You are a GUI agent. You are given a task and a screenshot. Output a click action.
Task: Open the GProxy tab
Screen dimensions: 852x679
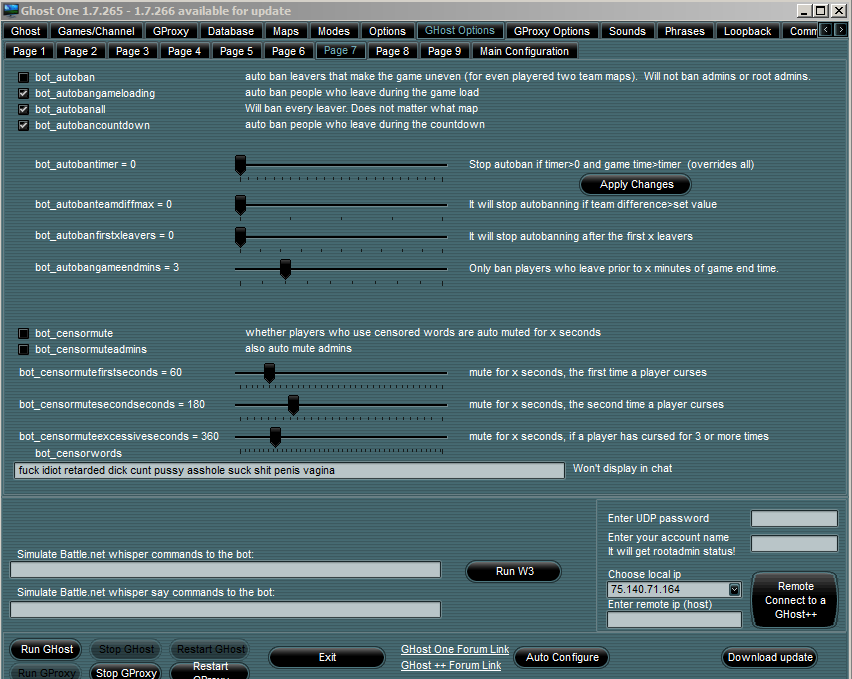pos(171,31)
